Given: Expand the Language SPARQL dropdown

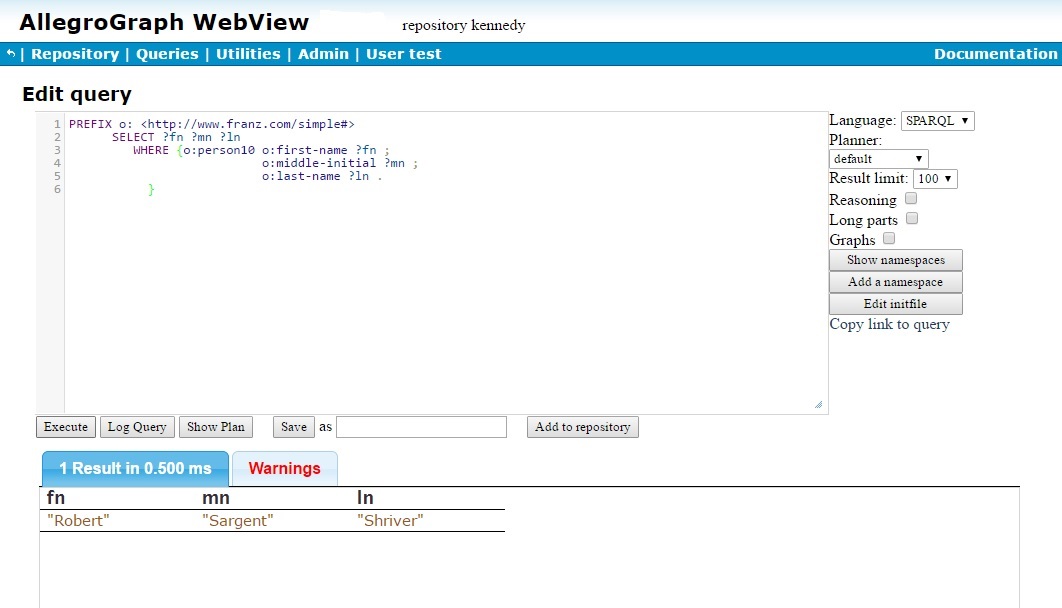Looking at the screenshot, I should (x=937, y=121).
